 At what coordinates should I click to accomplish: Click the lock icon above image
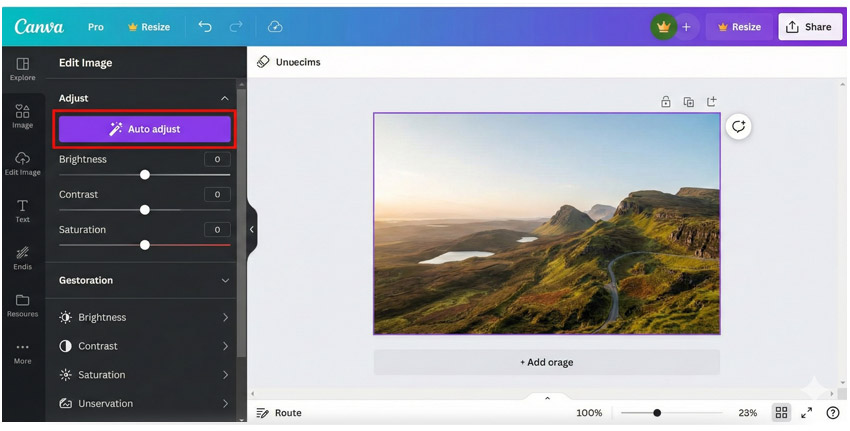click(x=665, y=102)
